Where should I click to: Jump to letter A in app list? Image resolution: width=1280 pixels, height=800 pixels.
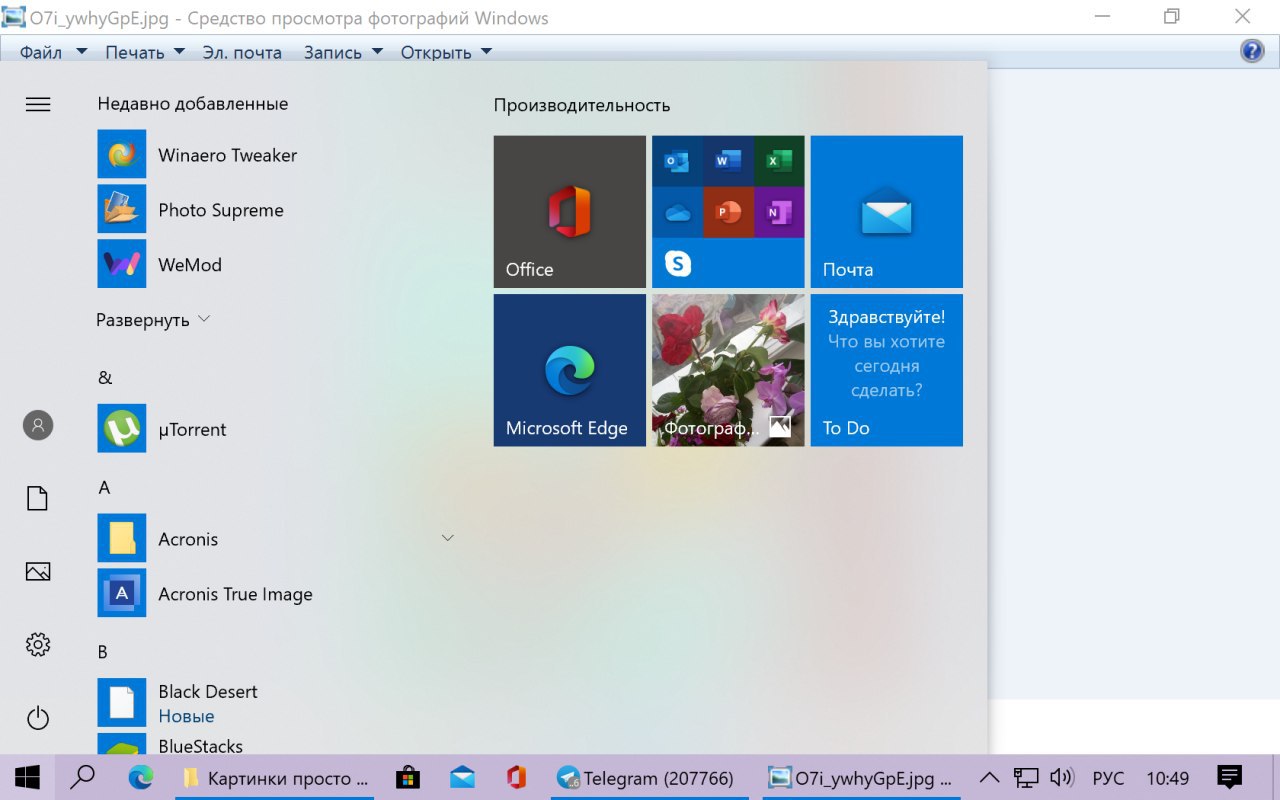[x=104, y=488]
